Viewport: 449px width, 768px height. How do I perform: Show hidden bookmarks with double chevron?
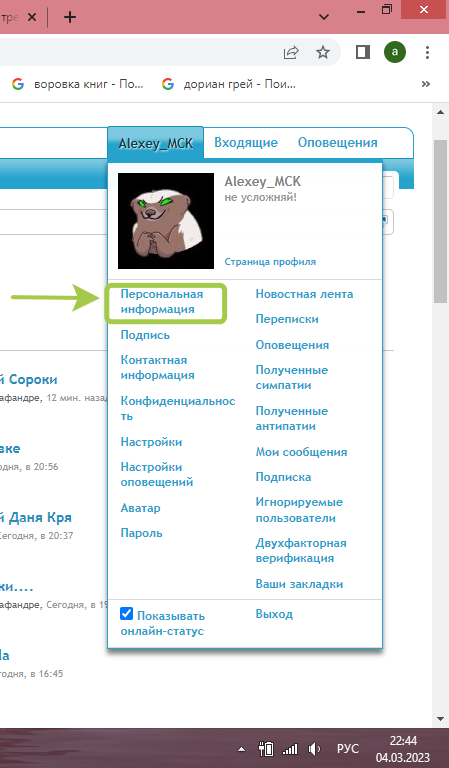tap(425, 84)
